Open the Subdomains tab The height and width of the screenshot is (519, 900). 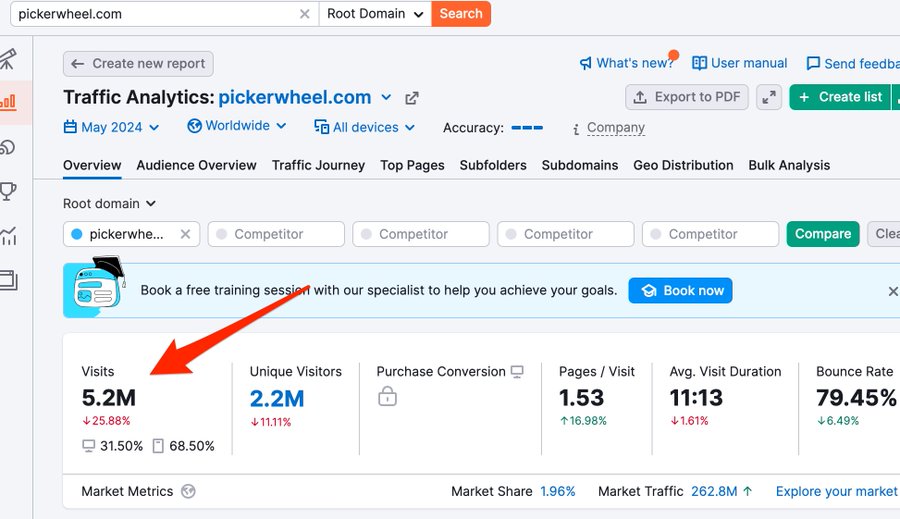(x=580, y=165)
